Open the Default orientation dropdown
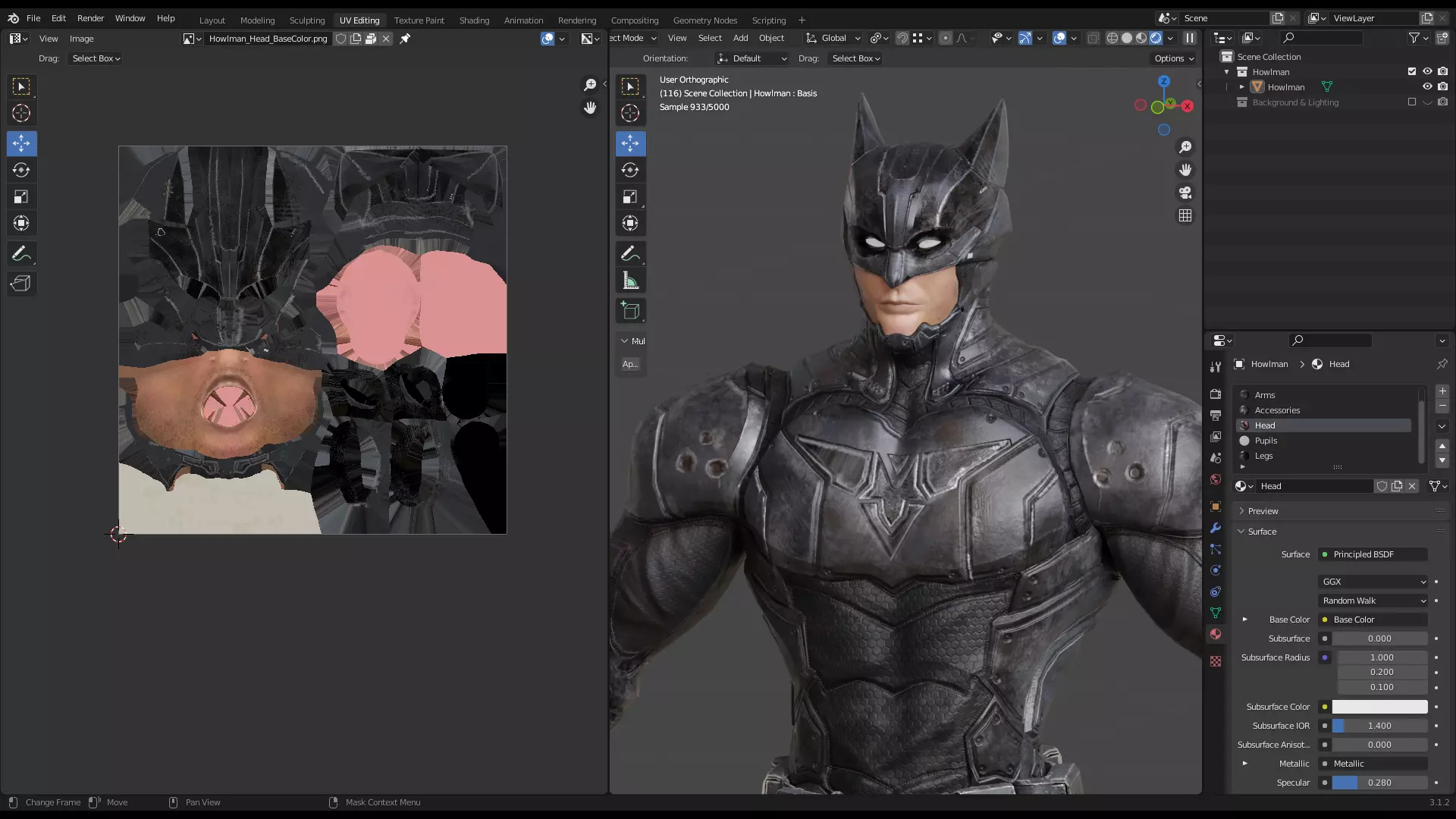The width and height of the screenshot is (1456, 819). [752, 58]
